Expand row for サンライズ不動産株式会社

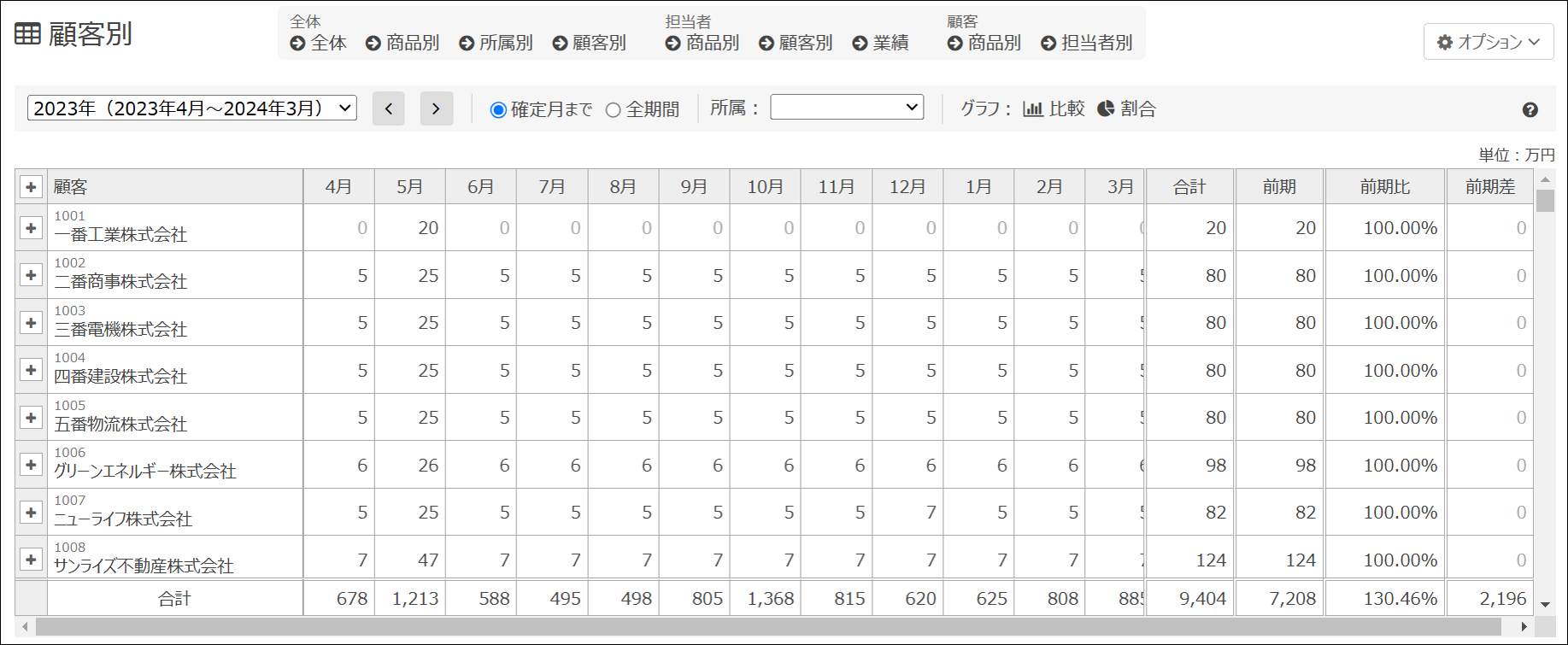[x=31, y=559]
